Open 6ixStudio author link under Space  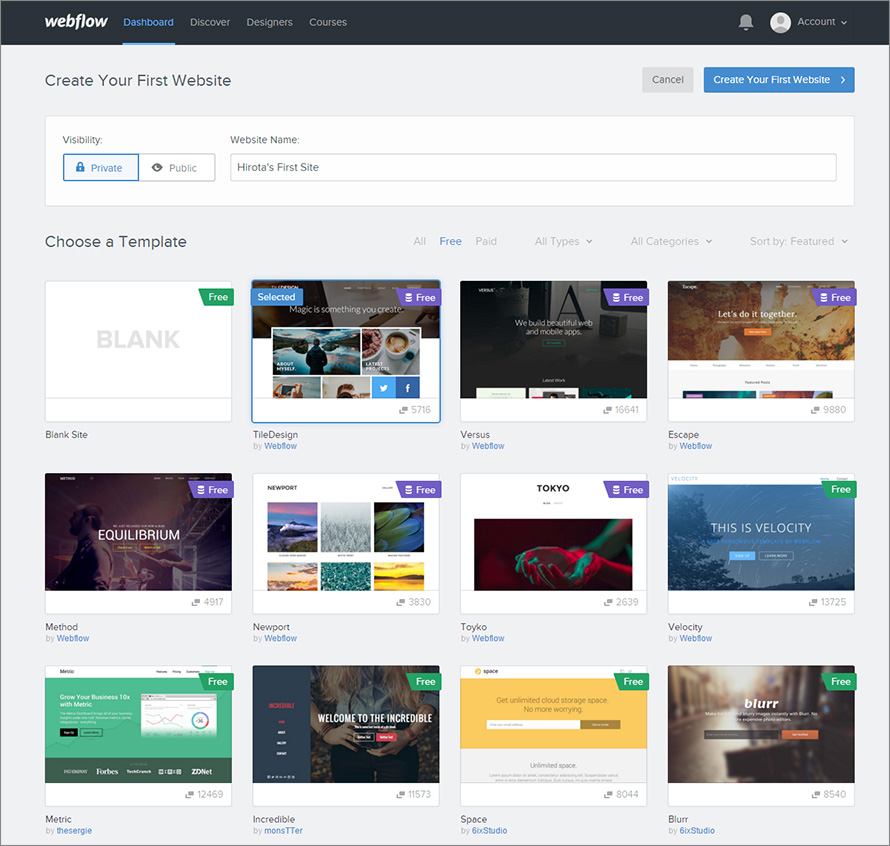489,831
